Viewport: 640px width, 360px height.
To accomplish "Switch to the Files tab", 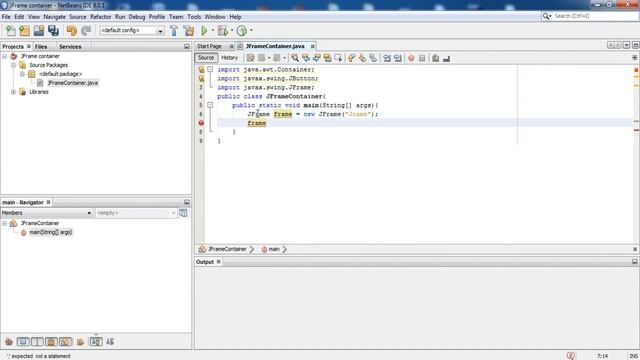I will [x=41, y=47].
